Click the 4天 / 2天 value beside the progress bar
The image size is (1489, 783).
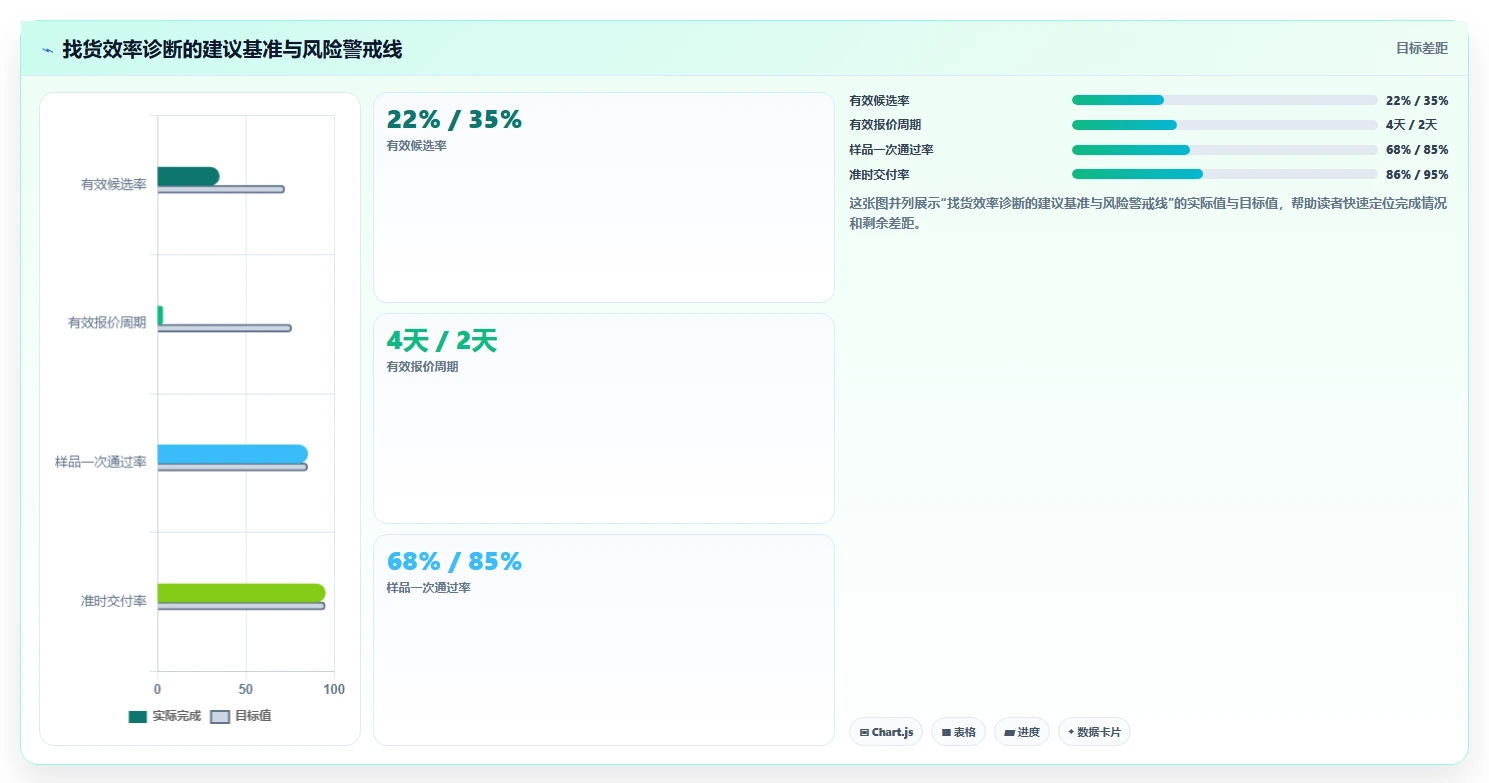click(1411, 125)
